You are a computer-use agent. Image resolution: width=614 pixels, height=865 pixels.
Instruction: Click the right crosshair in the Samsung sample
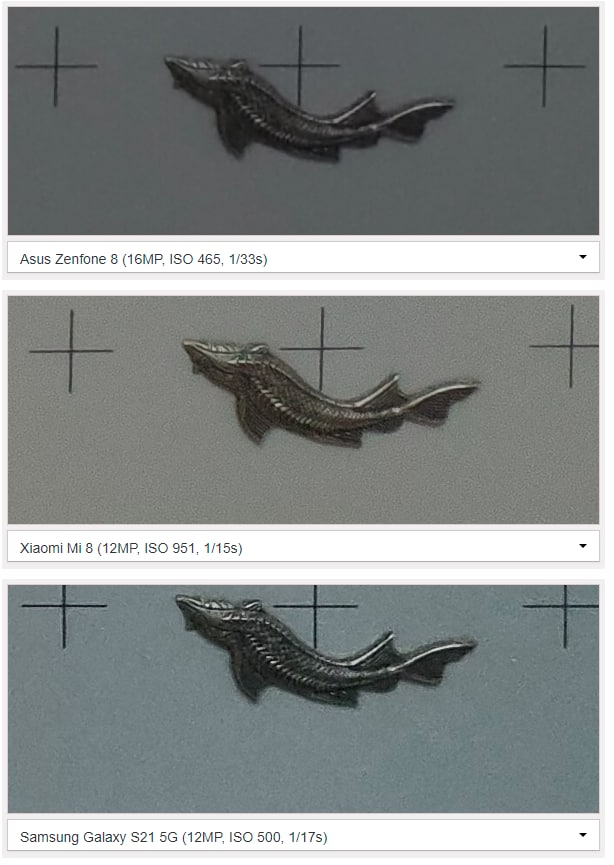pos(565,606)
